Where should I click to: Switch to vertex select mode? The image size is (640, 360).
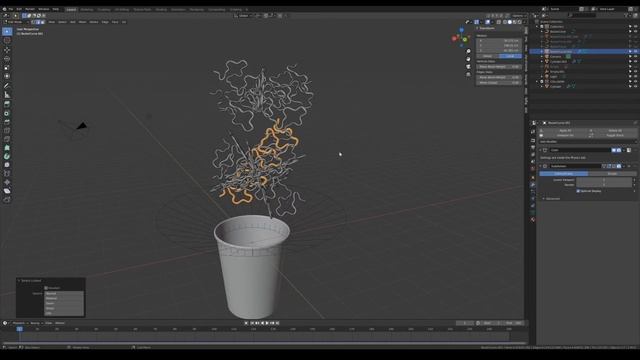pyautogui.click(x=33, y=22)
